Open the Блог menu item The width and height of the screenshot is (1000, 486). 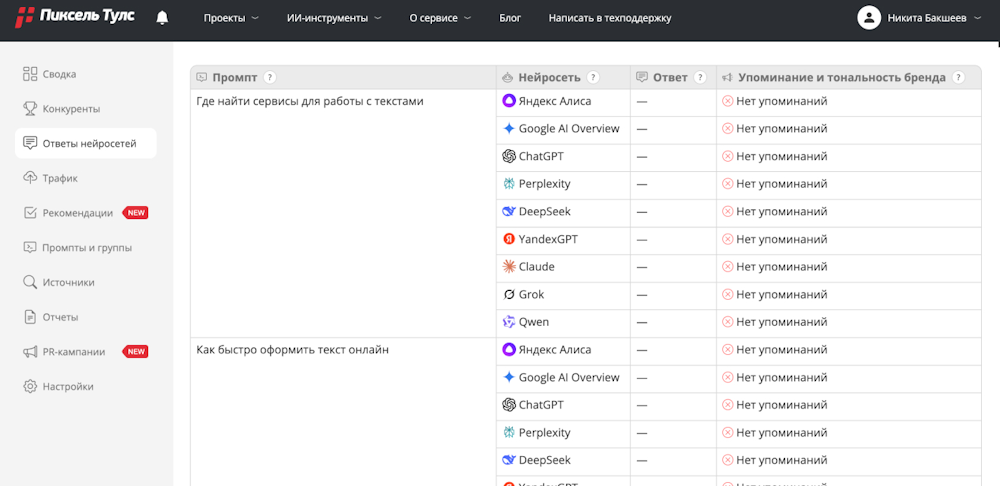(x=510, y=18)
